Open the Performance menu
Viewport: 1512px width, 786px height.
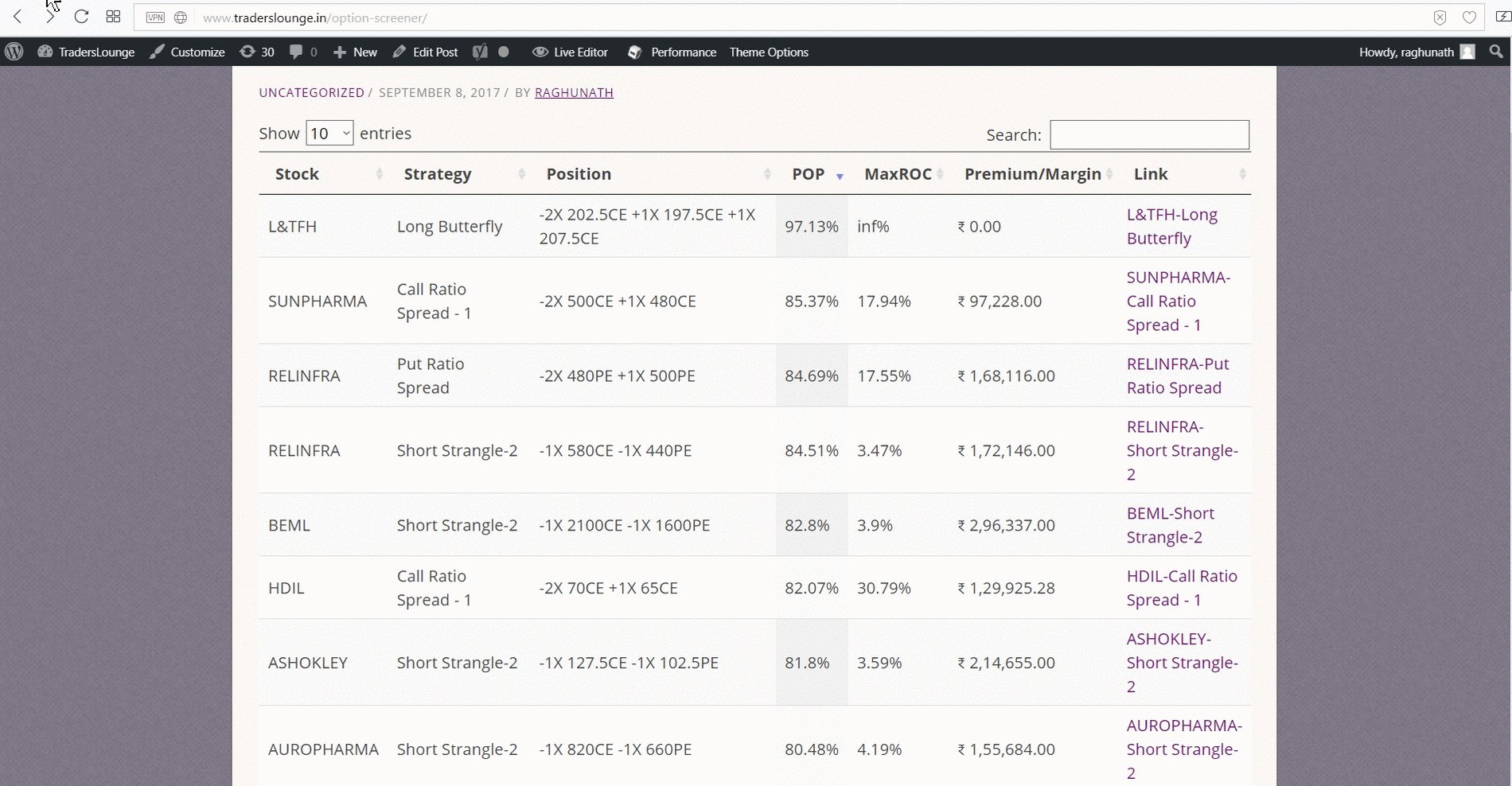point(672,52)
